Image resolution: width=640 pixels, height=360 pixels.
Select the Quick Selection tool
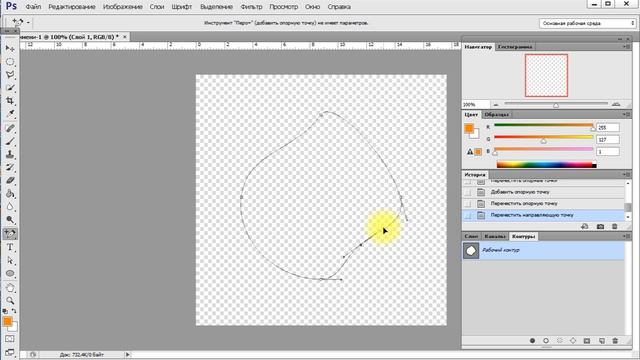tap(10, 88)
